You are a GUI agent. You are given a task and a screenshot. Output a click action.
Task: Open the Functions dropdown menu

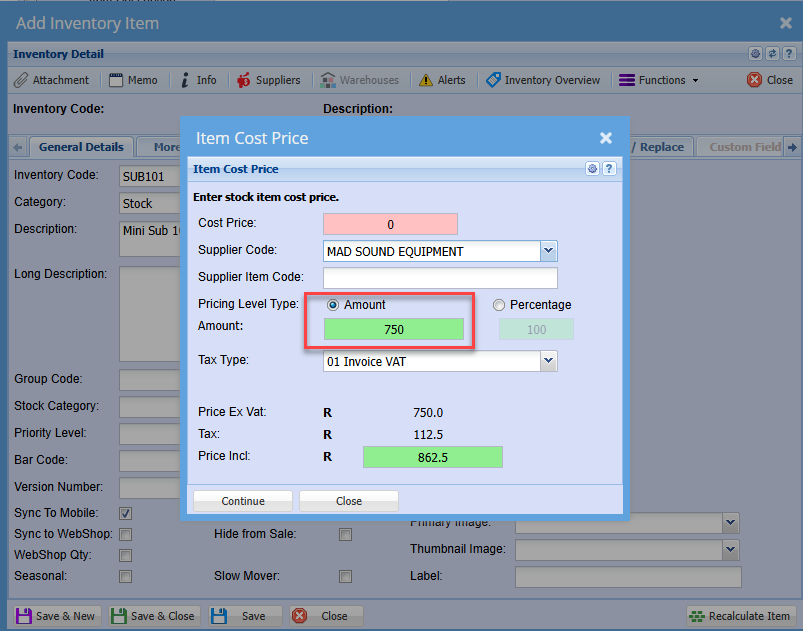click(660, 80)
